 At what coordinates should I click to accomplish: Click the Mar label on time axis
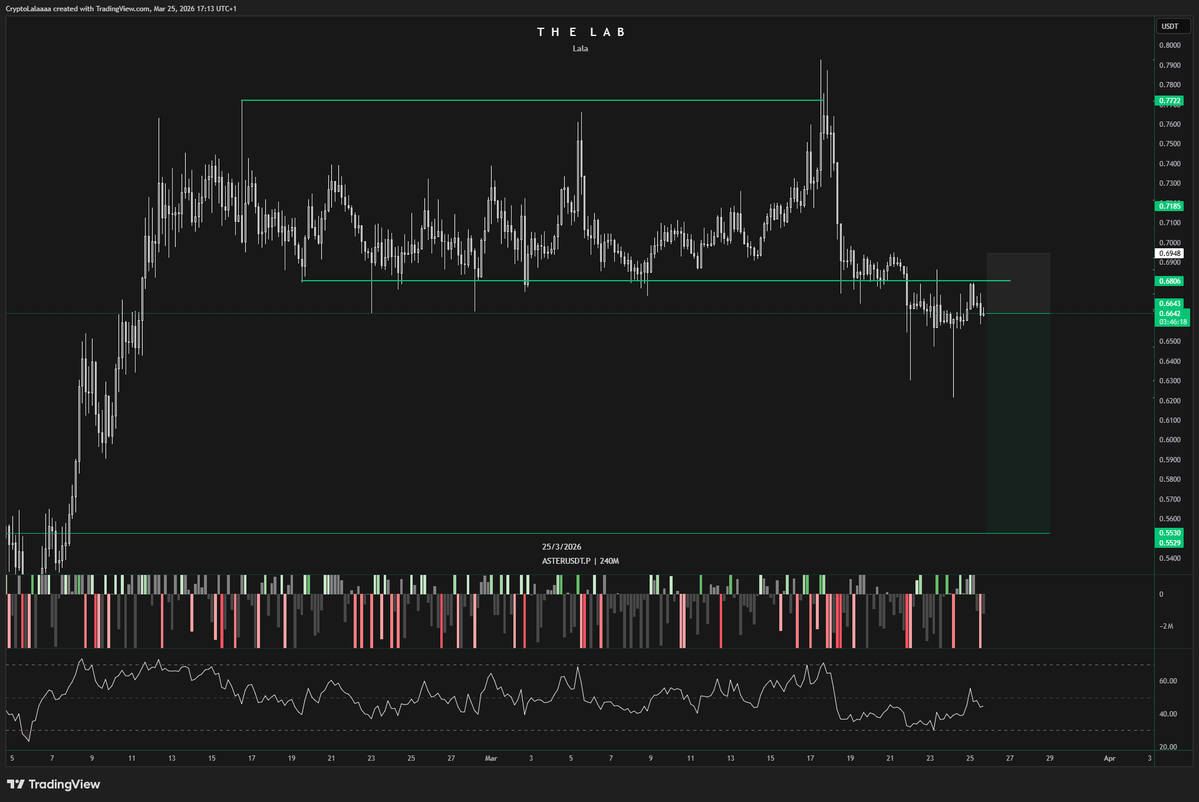pos(491,758)
